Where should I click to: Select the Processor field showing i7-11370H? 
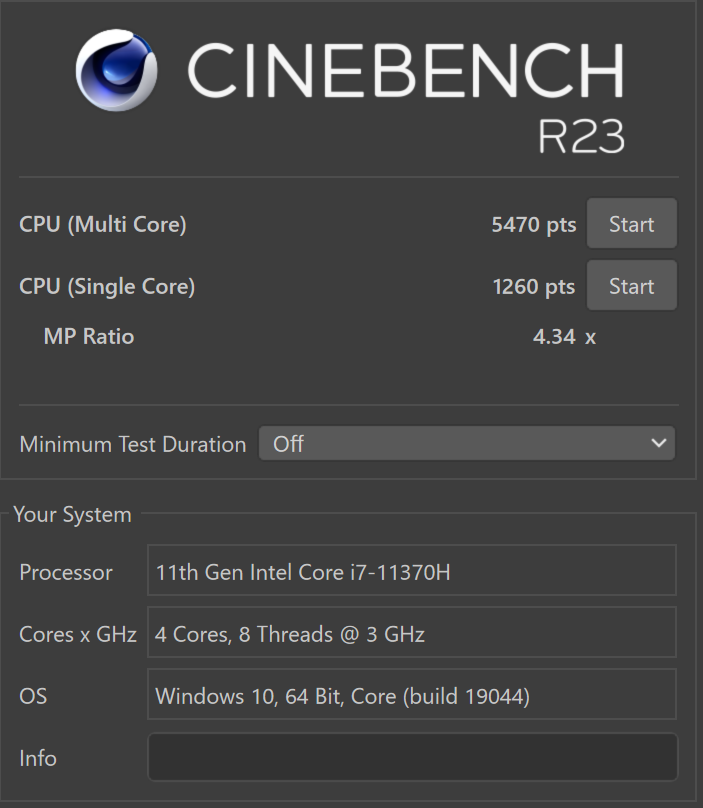click(x=412, y=570)
